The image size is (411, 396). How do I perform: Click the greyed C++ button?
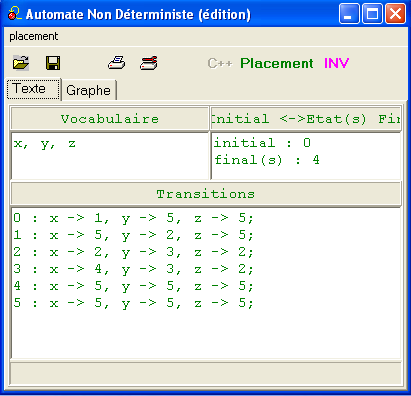point(219,63)
